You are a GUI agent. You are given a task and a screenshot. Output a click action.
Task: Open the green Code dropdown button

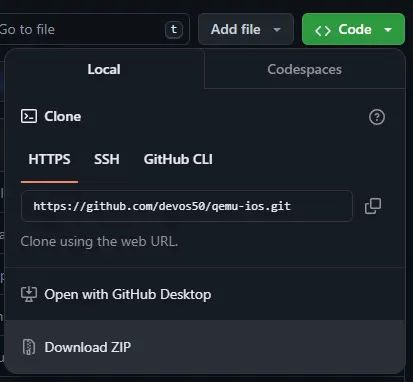click(353, 29)
